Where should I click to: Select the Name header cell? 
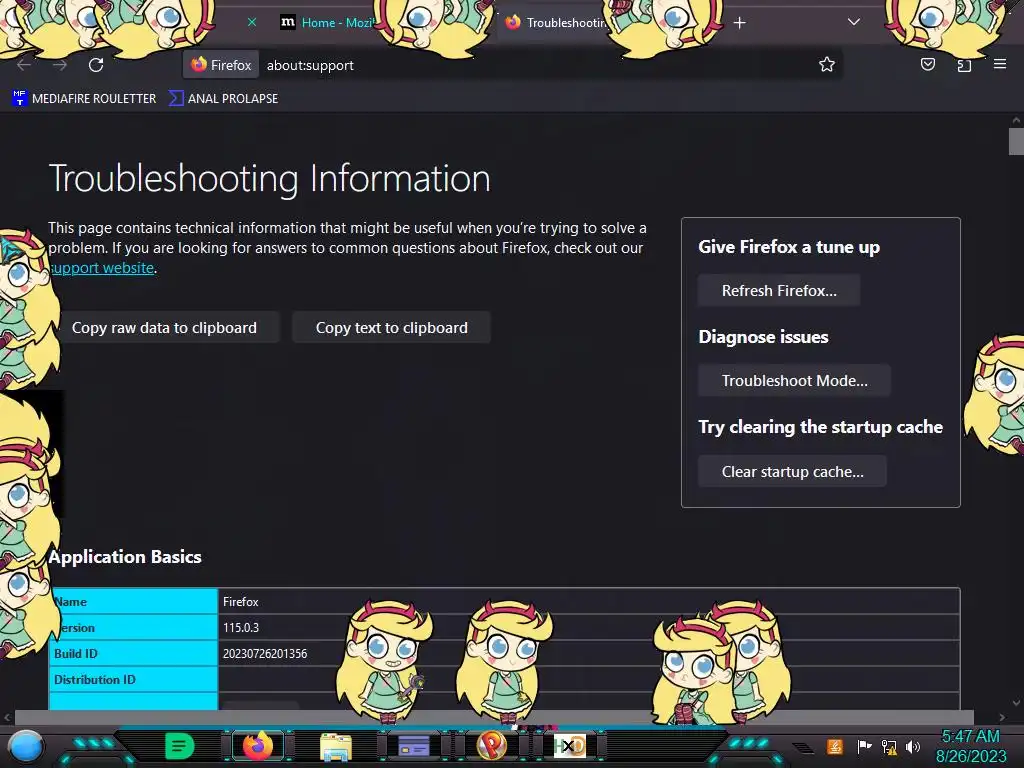[133, 601]
